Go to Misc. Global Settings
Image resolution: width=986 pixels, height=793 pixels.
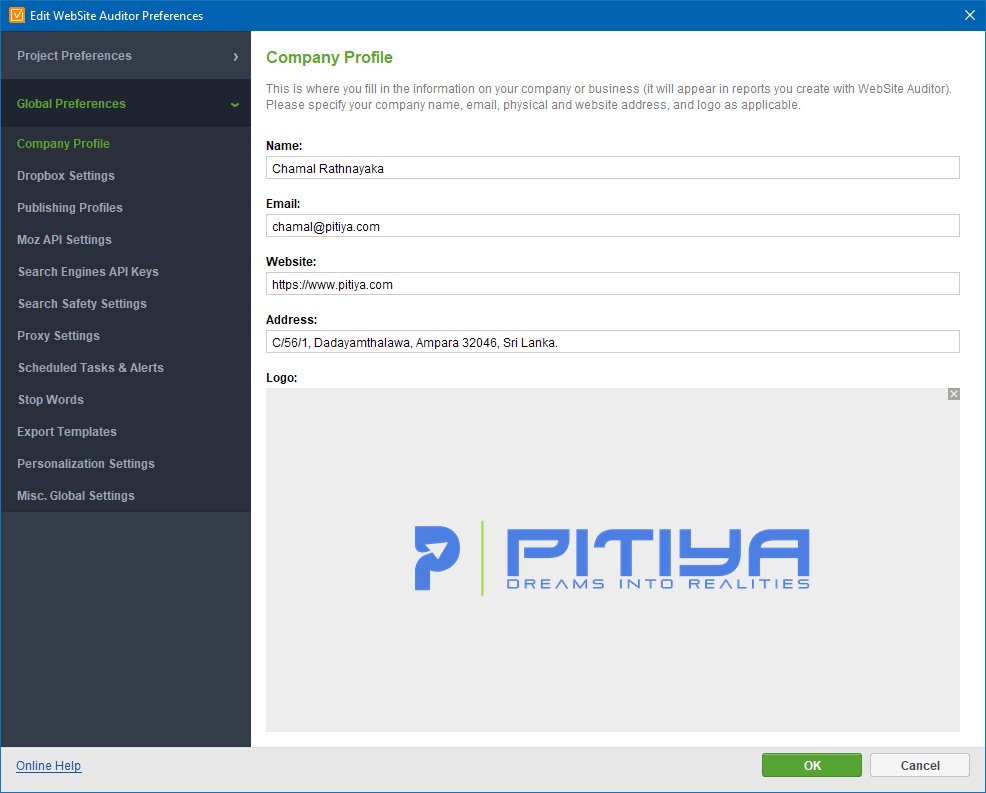75,497
